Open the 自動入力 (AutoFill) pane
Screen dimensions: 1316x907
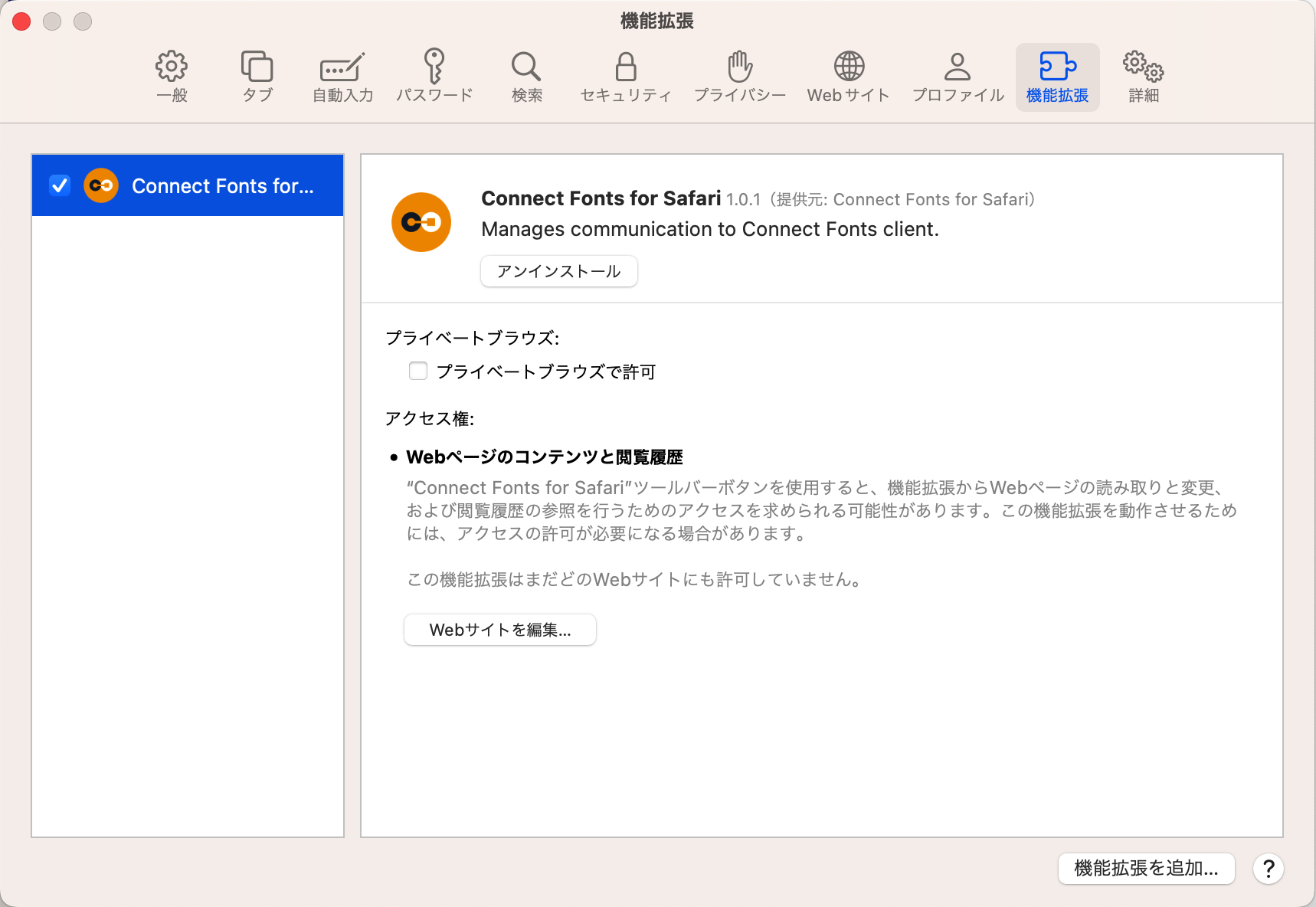[342, 77]
